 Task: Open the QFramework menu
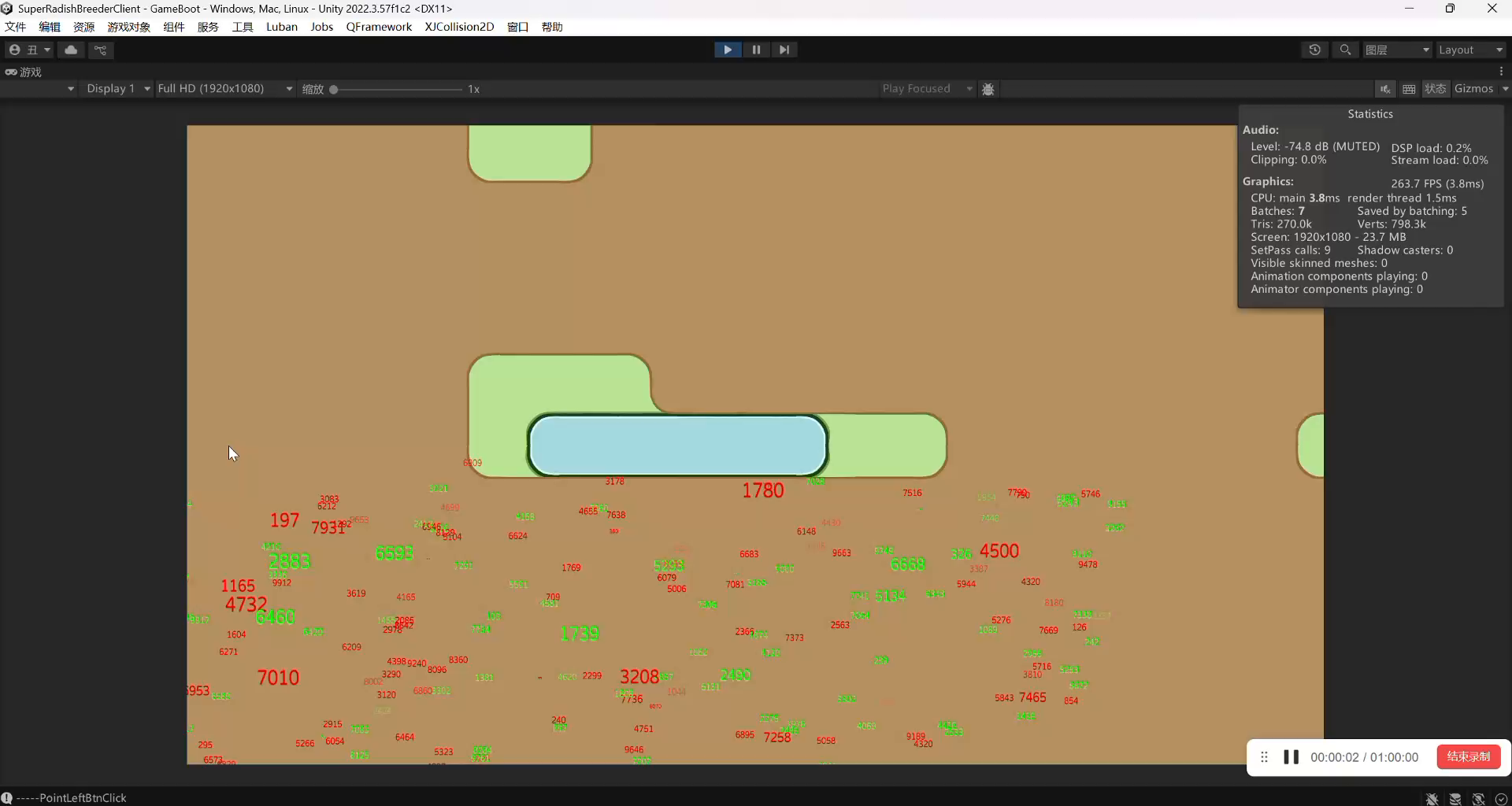click(379, 27)
